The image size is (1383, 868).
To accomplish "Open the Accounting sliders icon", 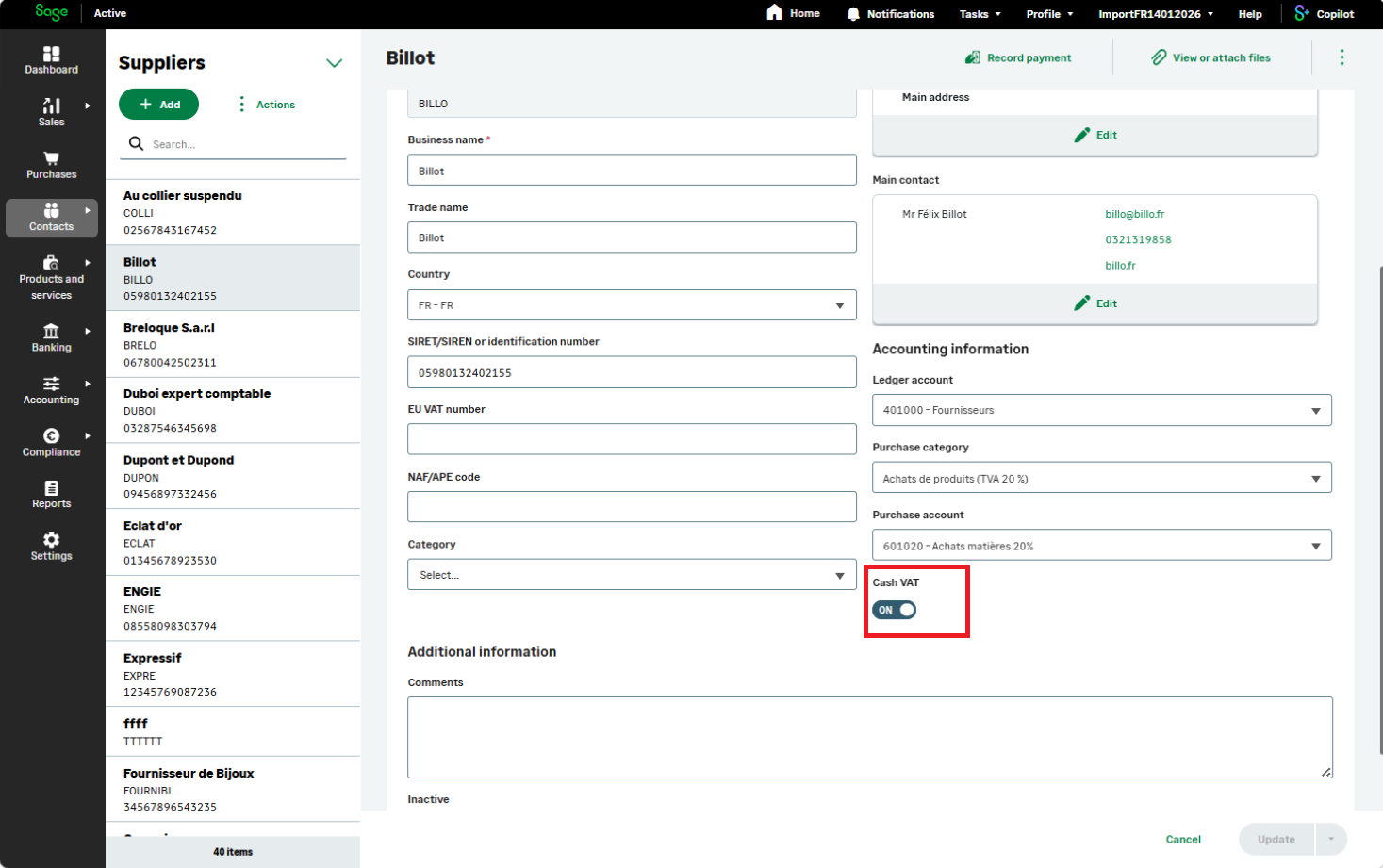I will click(x=51, y=384).
